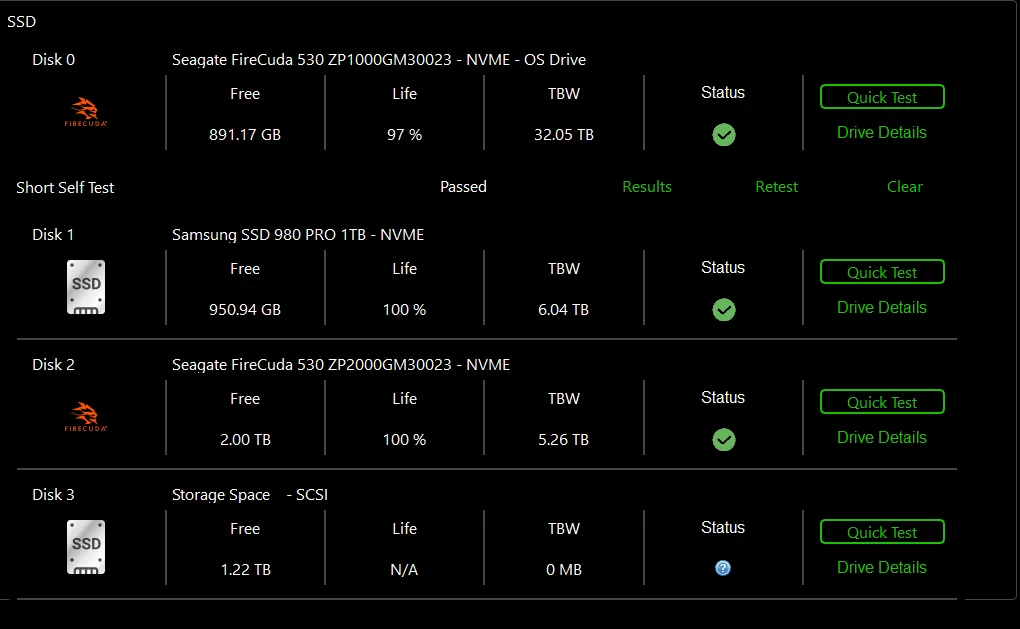
Task: Run Quick Test on Disk 0
Action: pyautogui.click(x=882, y=97)
